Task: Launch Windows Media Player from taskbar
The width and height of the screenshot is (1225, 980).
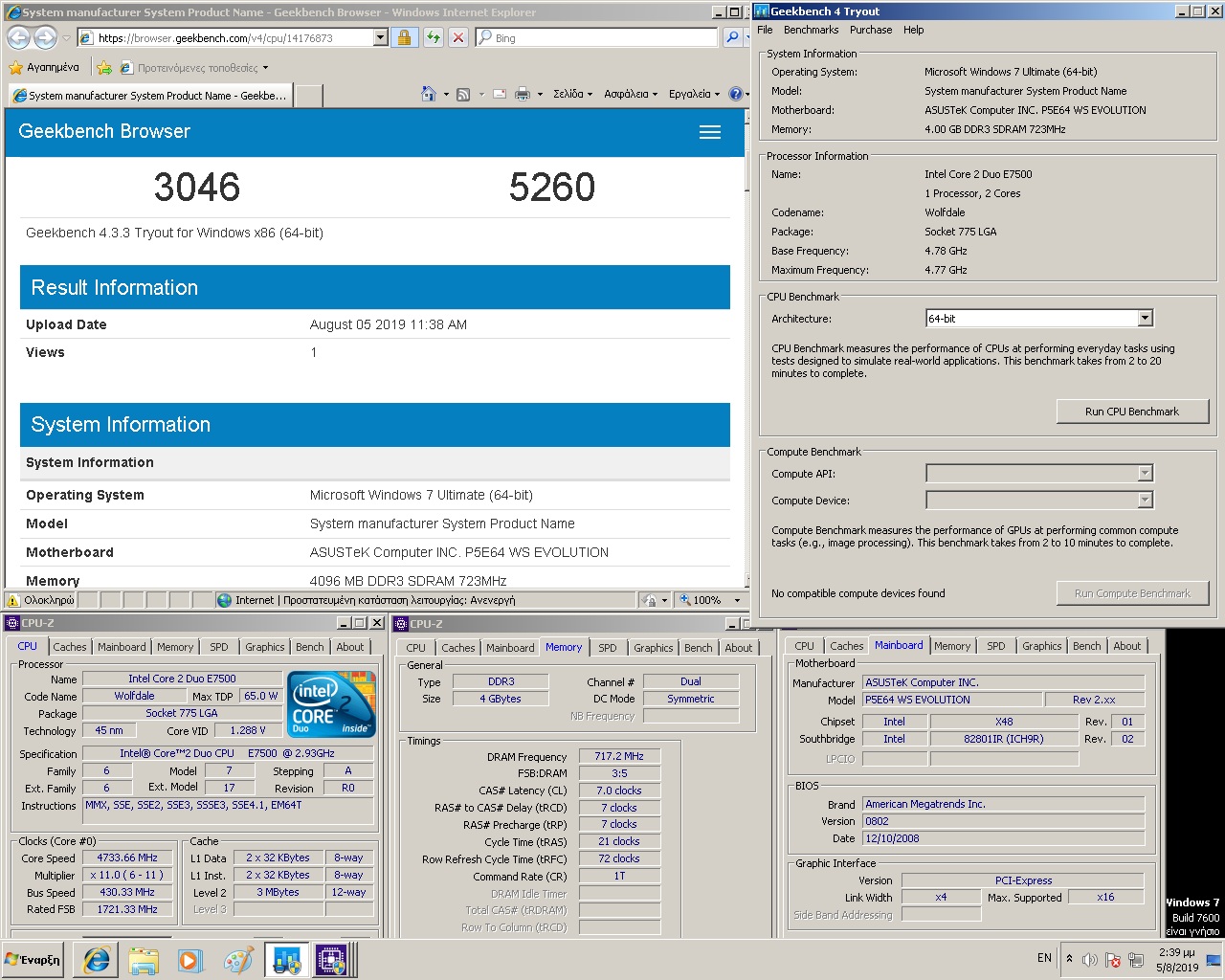Action: coord(189,960)
